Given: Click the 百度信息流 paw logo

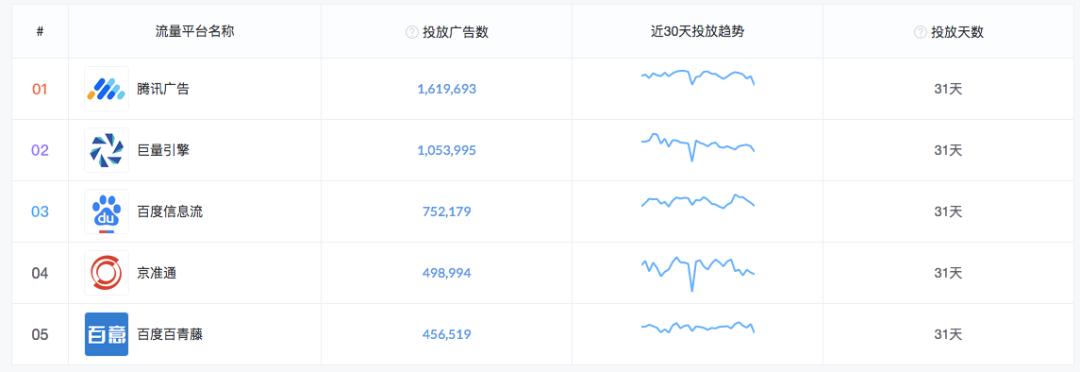Looking at the screenshot, I should click(x=106, y=211).
